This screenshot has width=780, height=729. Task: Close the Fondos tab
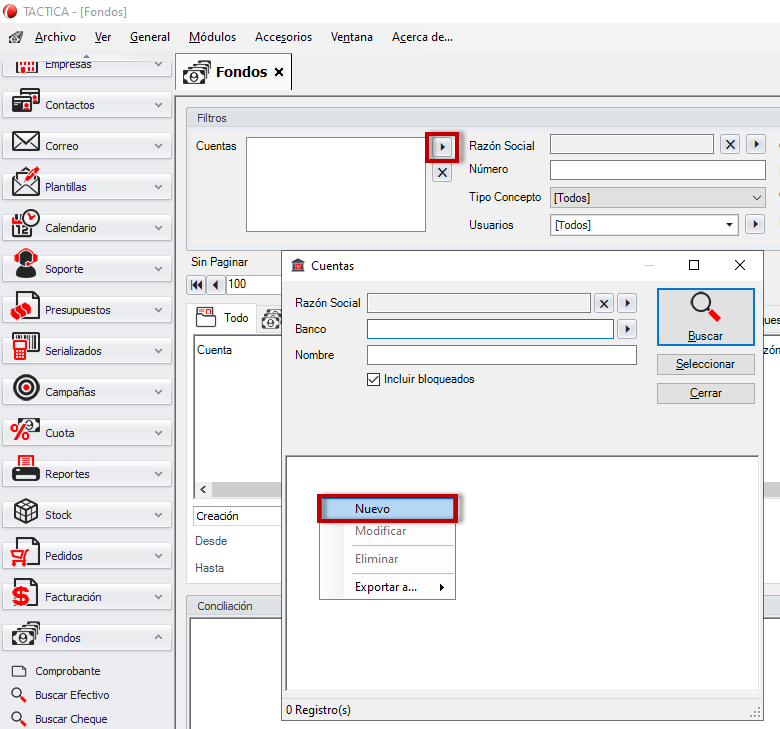(x=279, y=72)
